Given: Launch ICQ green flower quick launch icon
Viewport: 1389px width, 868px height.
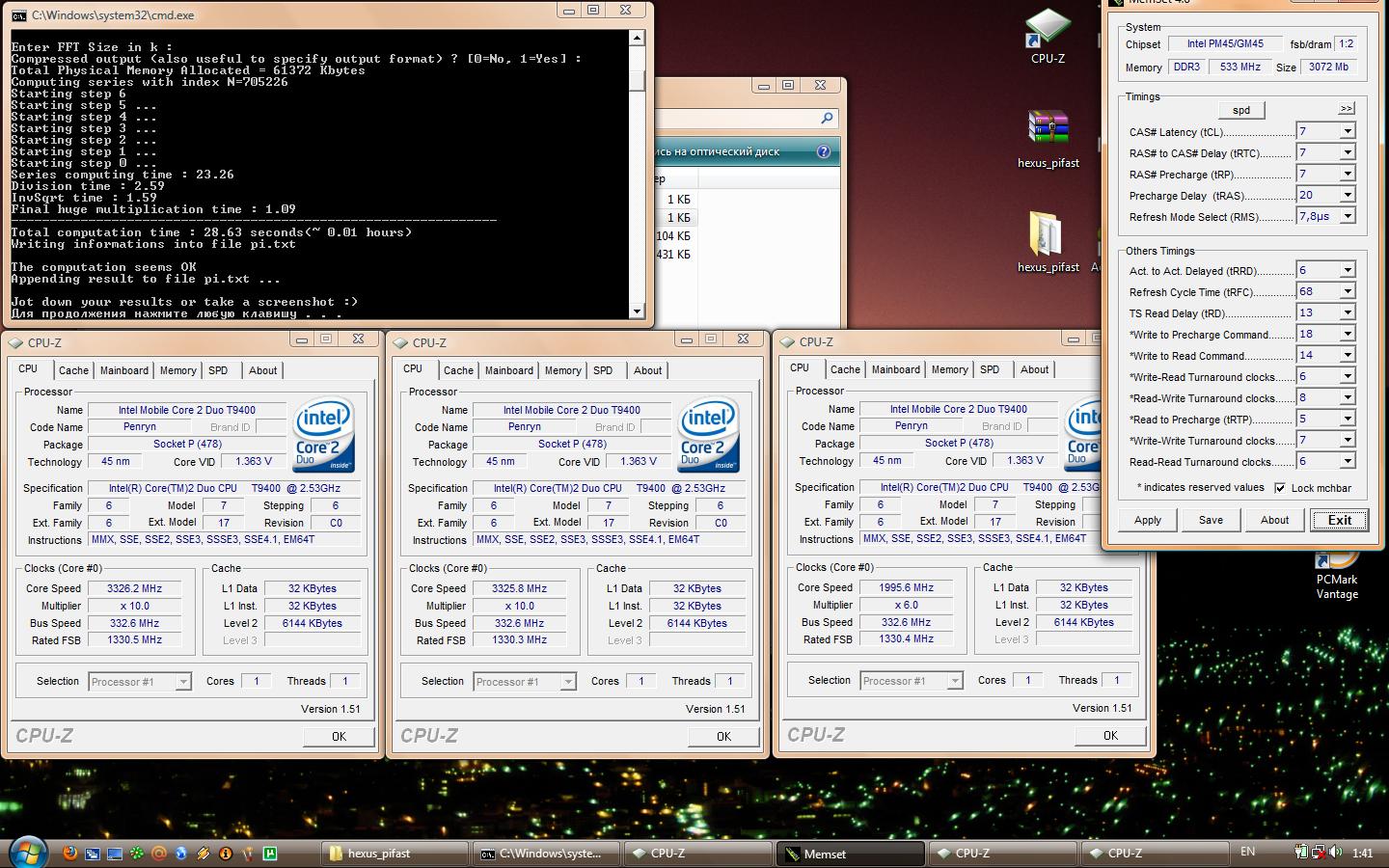Looking at the screenshot, I should (x=137, y=854).
